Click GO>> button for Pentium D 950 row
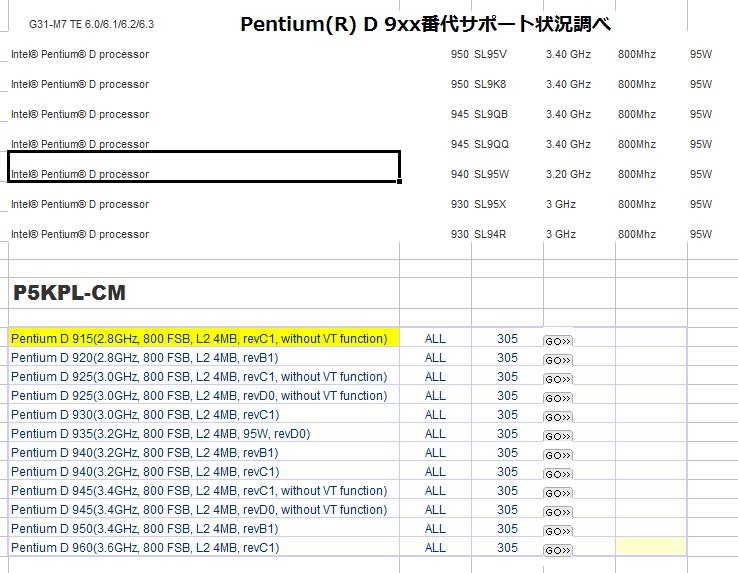The width and height of the screenshot is (738, 573). 558,532
